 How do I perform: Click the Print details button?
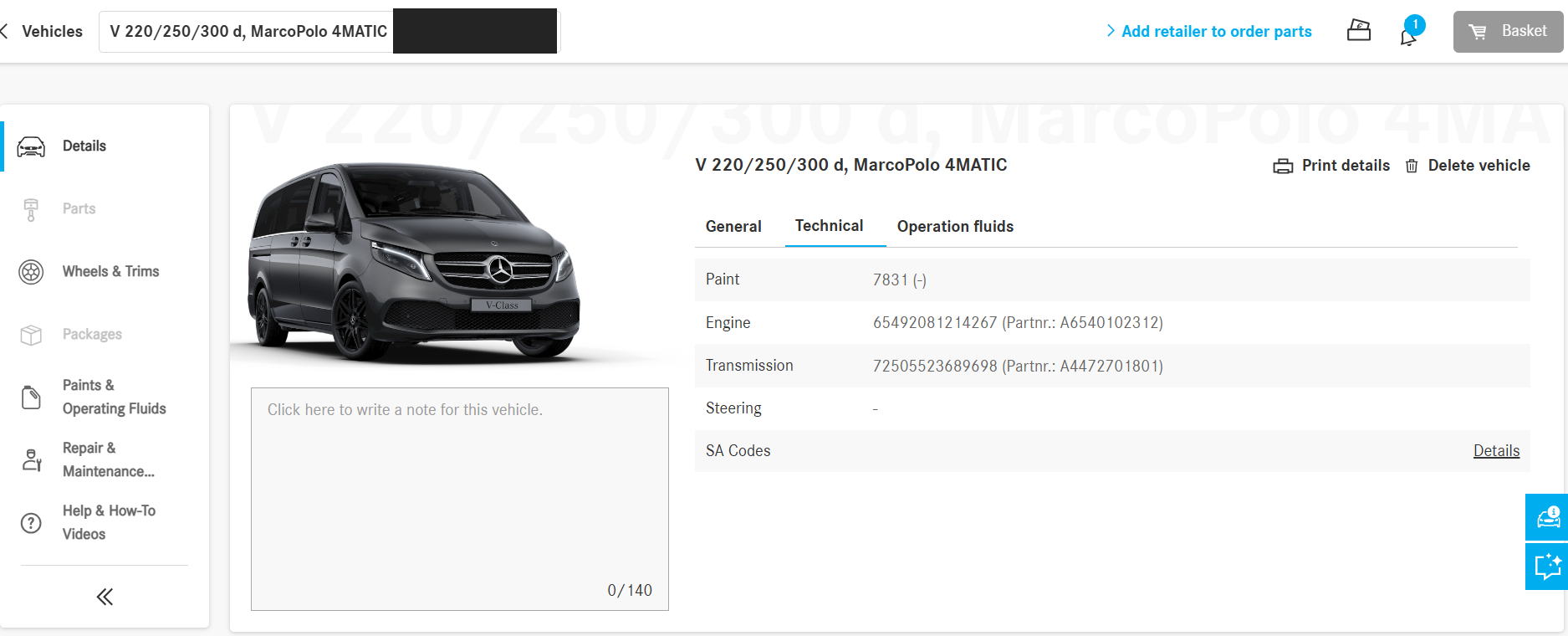point(1331,166)
